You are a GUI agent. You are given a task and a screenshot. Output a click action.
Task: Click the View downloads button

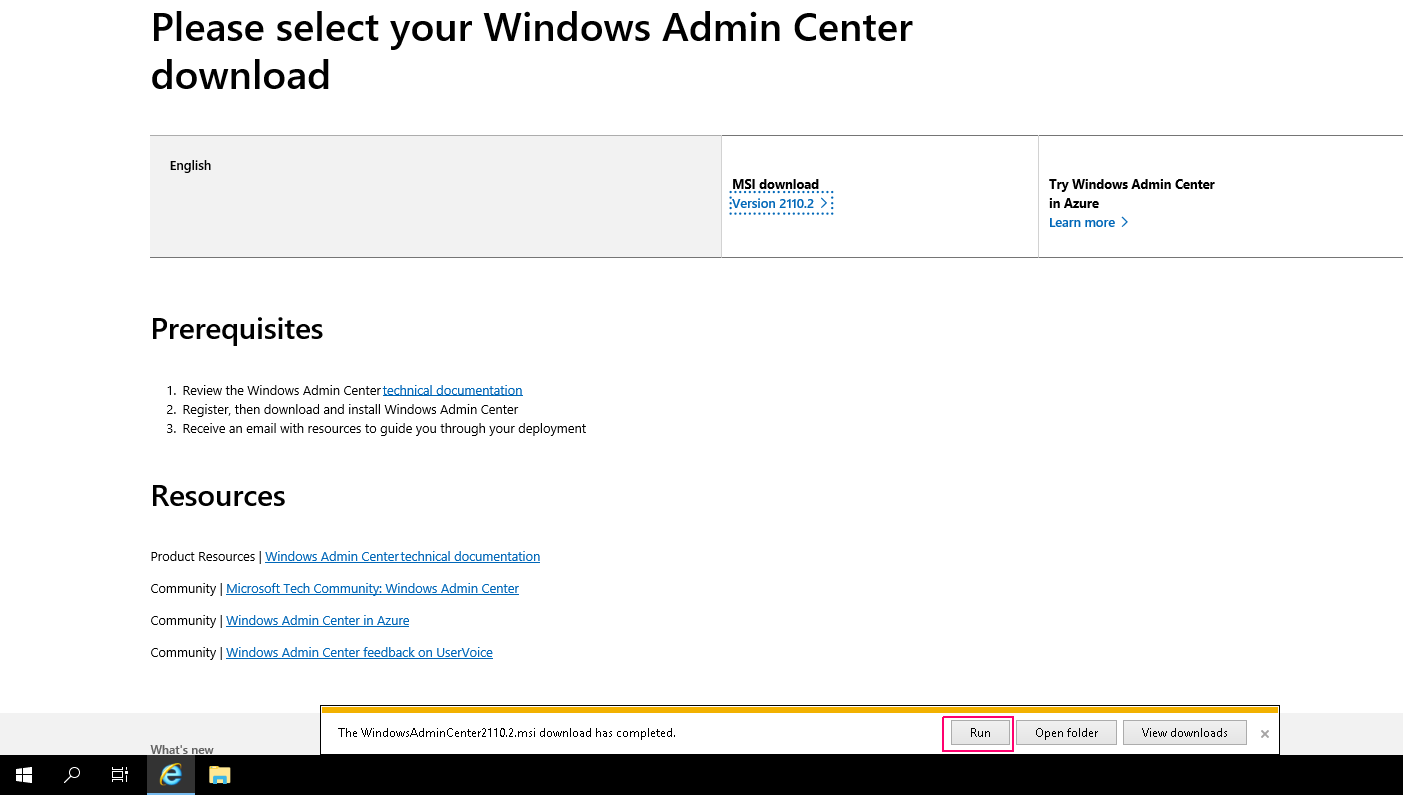pos(1184,733)
